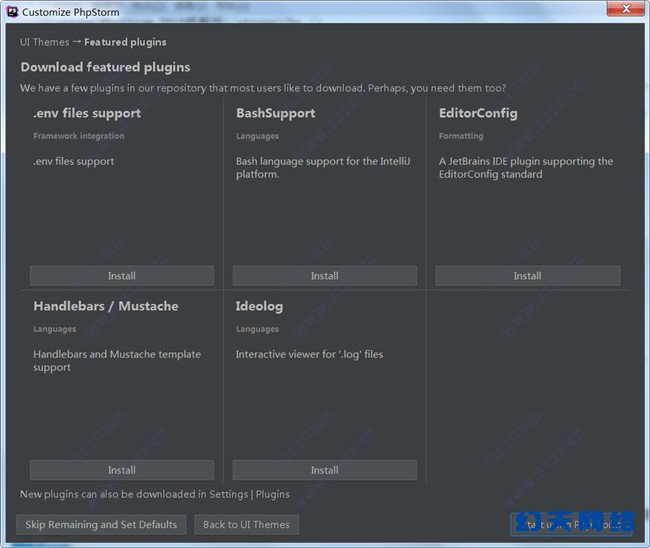Click the EditorConfig standard description text
This screenshot has width=650, height=548.
(x=526, y=167)
